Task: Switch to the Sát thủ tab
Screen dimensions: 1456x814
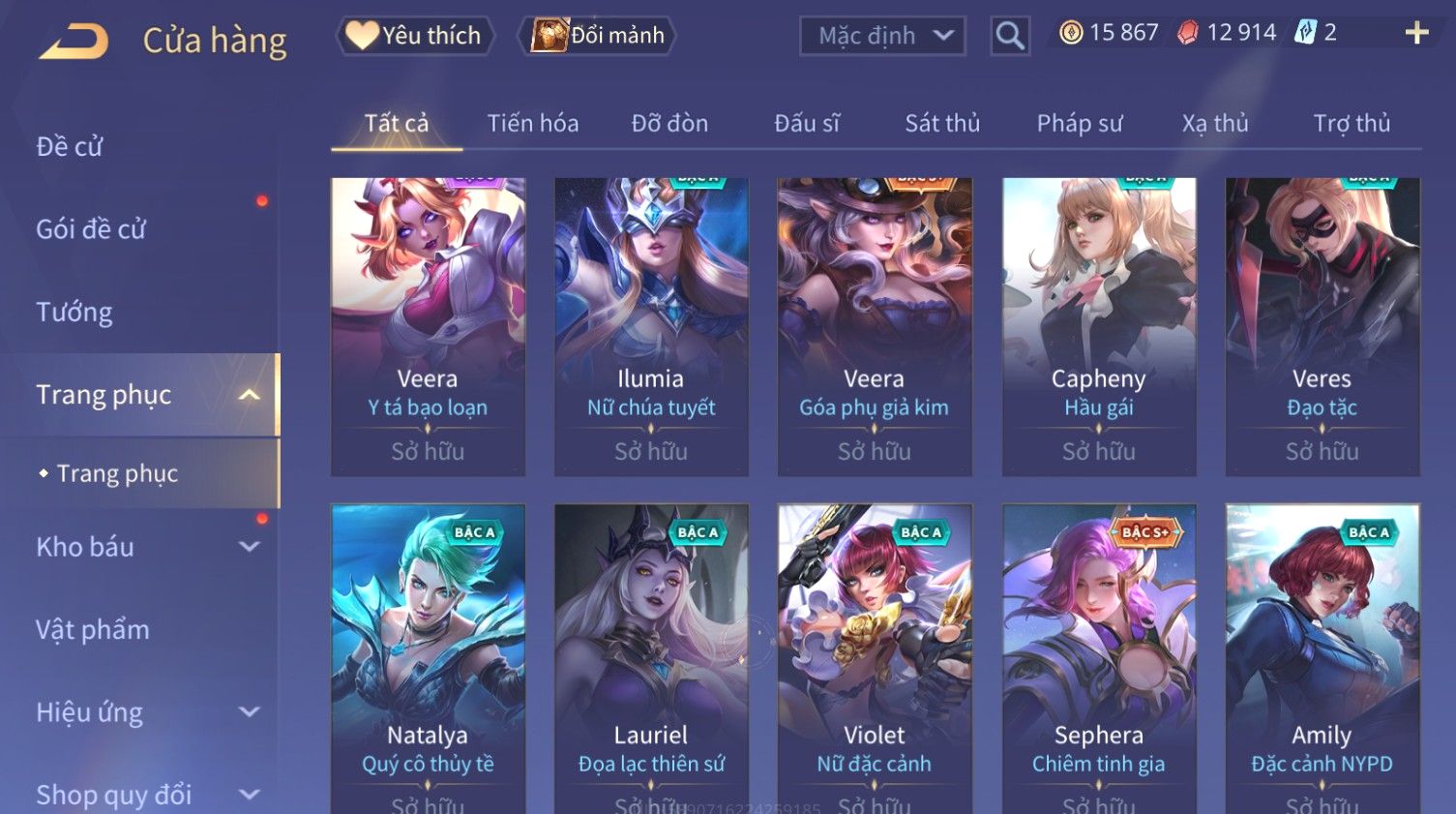Action: point(942,123)
